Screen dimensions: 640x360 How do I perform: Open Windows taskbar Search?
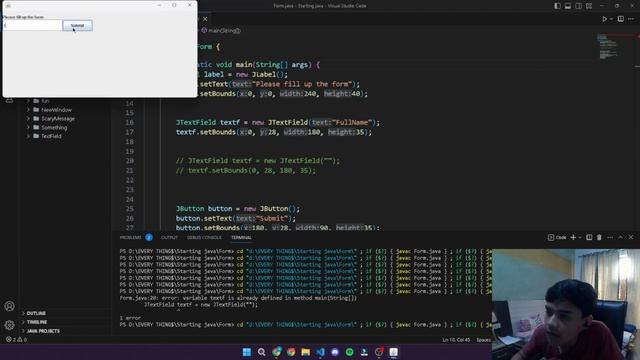[x=262, y=352]
